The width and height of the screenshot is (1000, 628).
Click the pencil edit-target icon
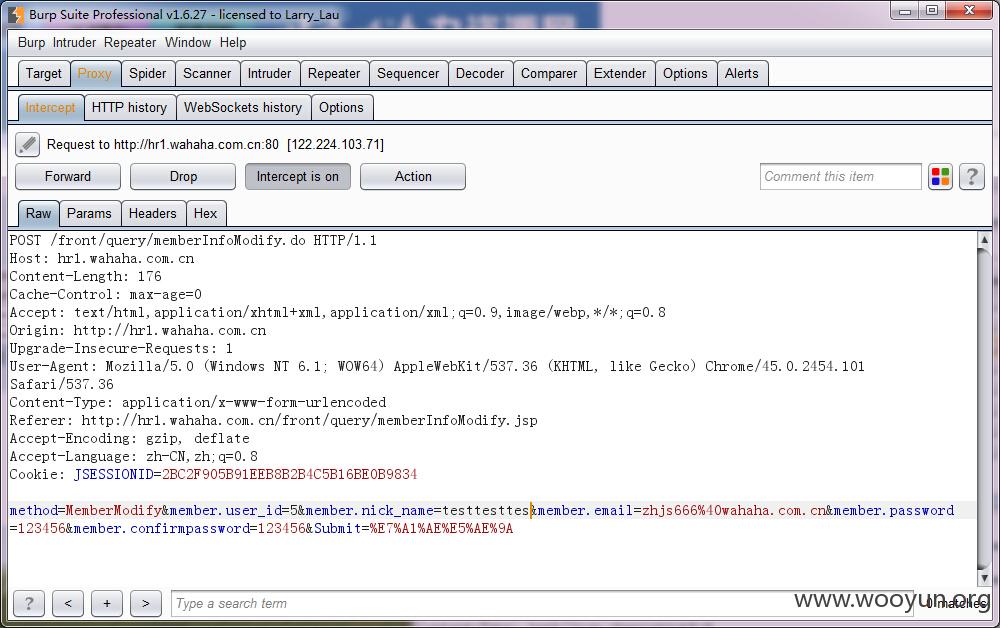coord(27,144)
